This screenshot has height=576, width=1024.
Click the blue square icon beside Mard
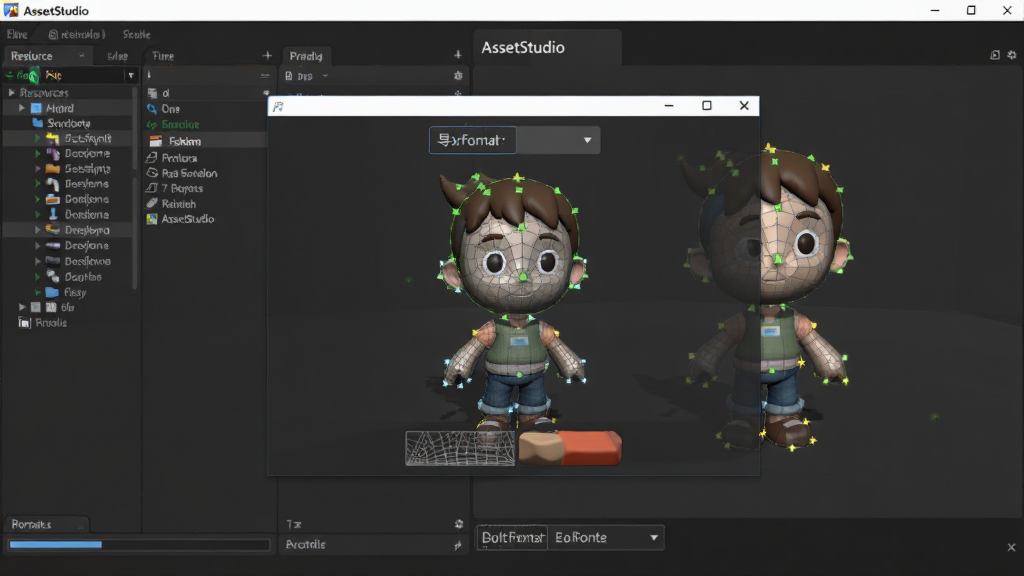(x=37, y=108)
